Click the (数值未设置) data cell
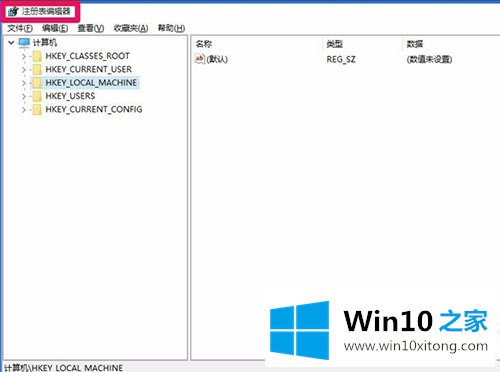500x372 pixels. click(429, 60)
